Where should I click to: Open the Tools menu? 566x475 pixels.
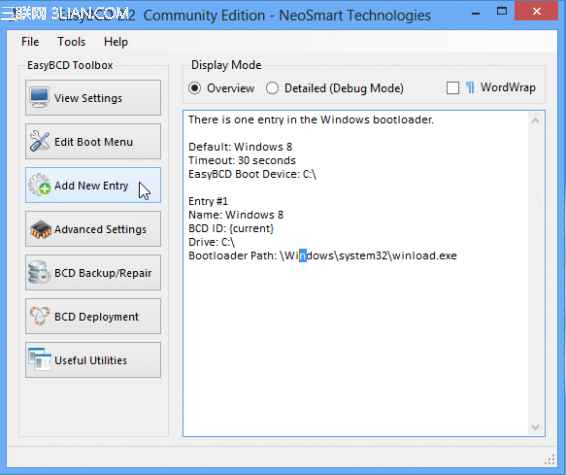(71, 42)
